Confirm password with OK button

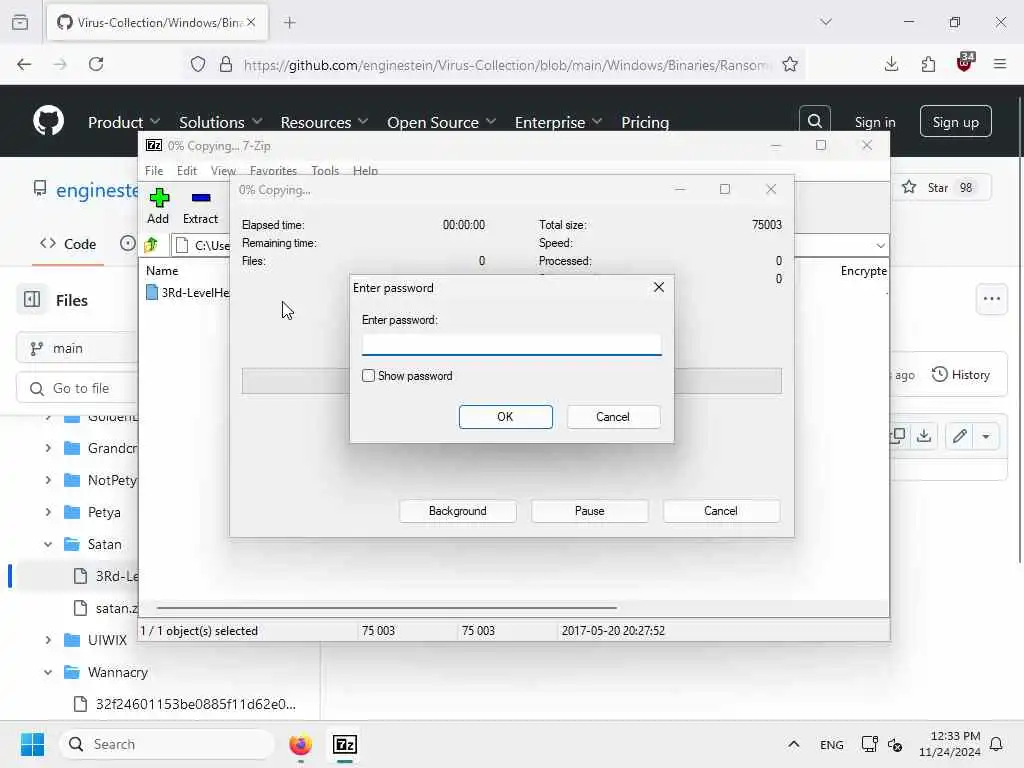coord(505,417)
